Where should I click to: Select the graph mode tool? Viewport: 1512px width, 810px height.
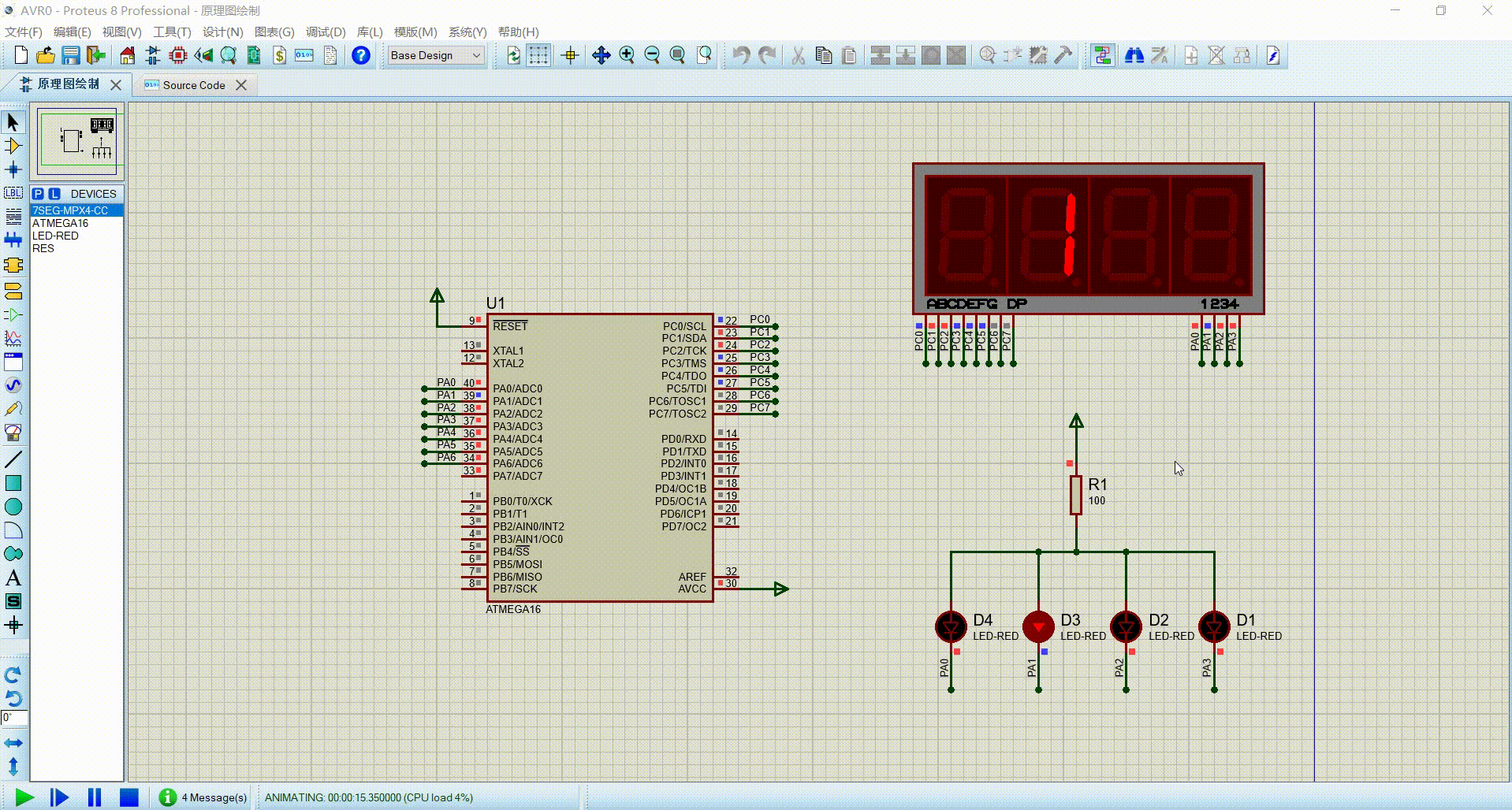tap(13, 338)
